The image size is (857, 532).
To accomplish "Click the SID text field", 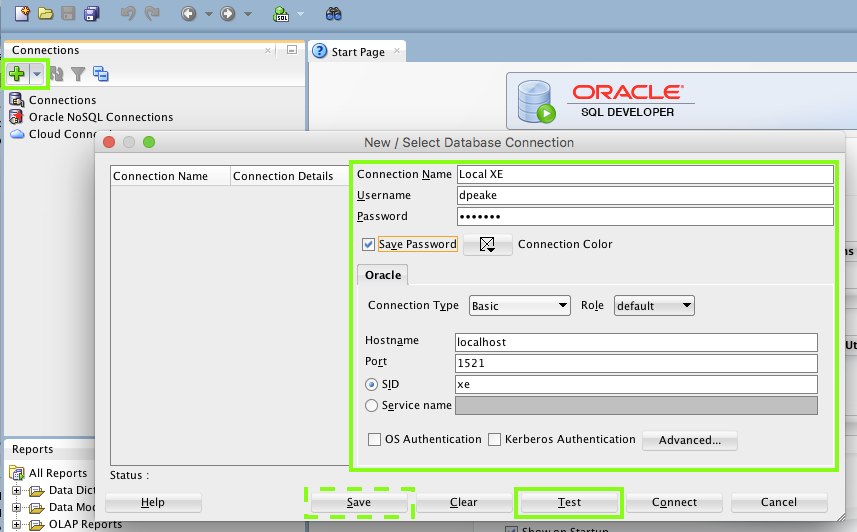I will tap(636, 384).
